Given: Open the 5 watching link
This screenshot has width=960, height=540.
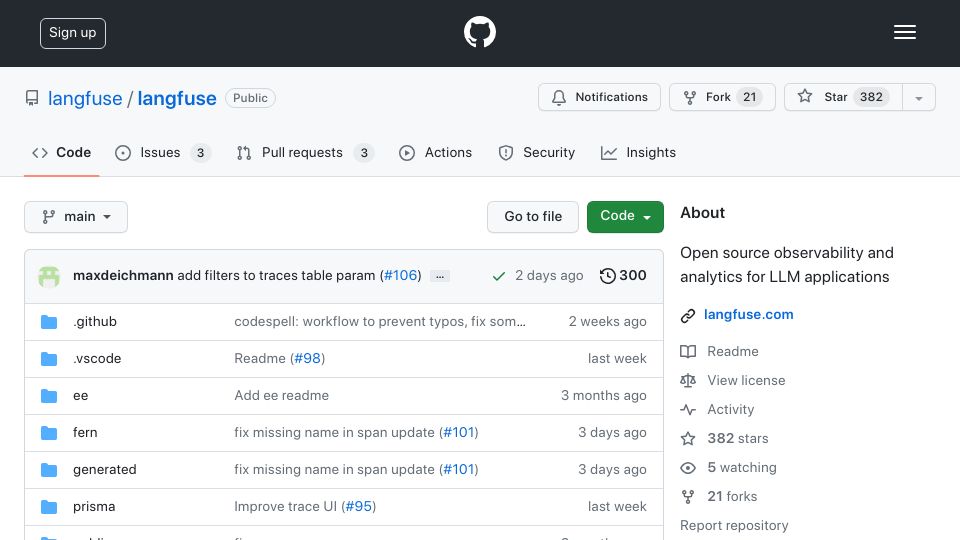Looking at the screenshot, I should (742, 468).
